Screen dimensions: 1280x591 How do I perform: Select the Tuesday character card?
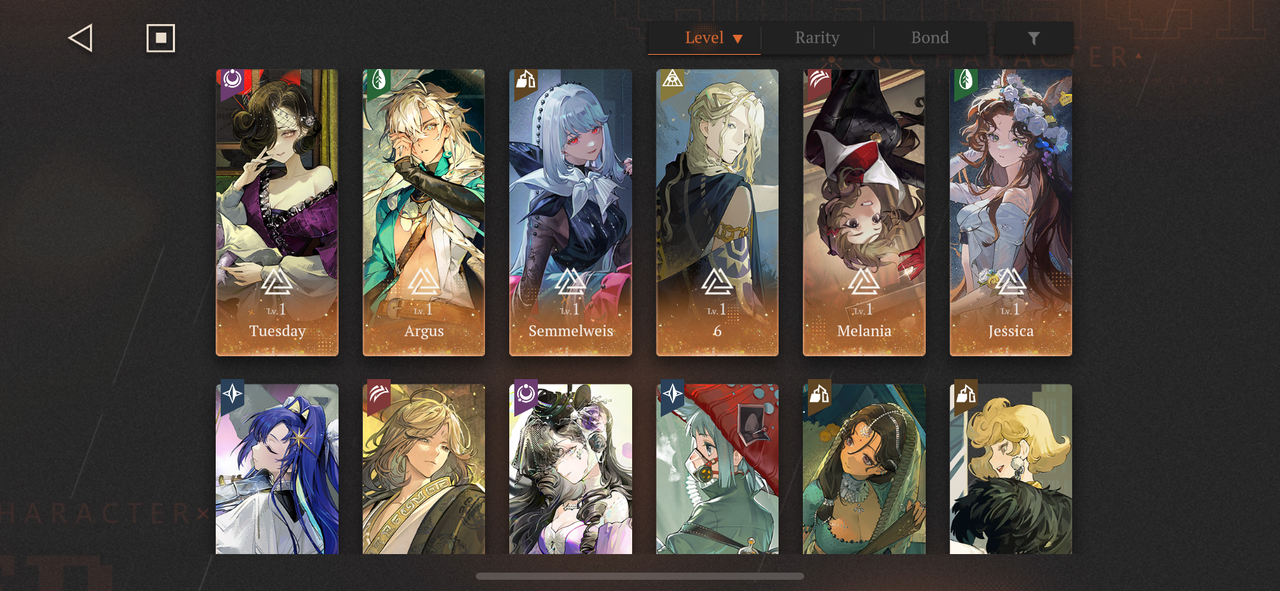(277, 212)
